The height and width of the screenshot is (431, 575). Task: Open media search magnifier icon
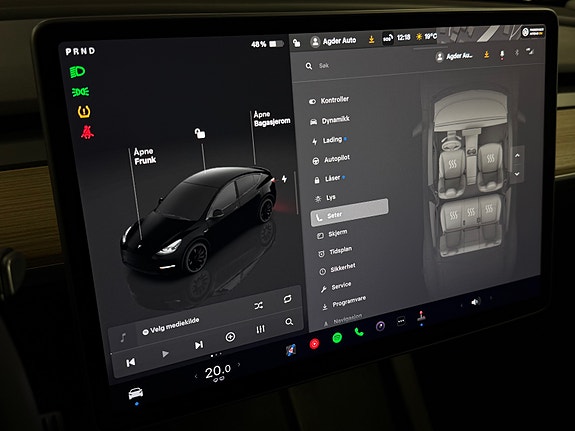289,322
